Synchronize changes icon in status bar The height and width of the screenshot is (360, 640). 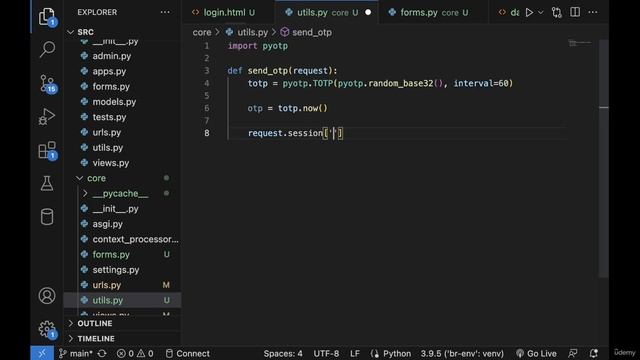coord(102,353)
